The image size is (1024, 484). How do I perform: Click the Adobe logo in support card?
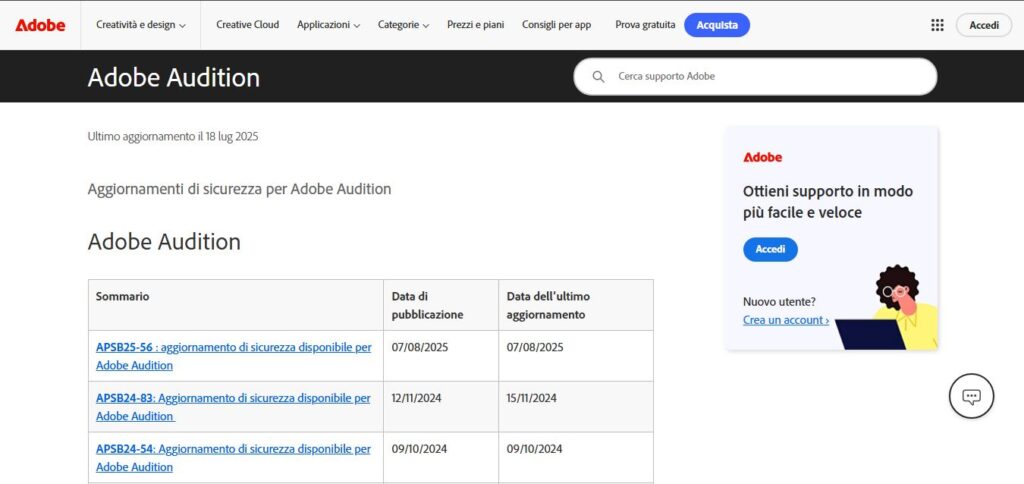point(762,157)
